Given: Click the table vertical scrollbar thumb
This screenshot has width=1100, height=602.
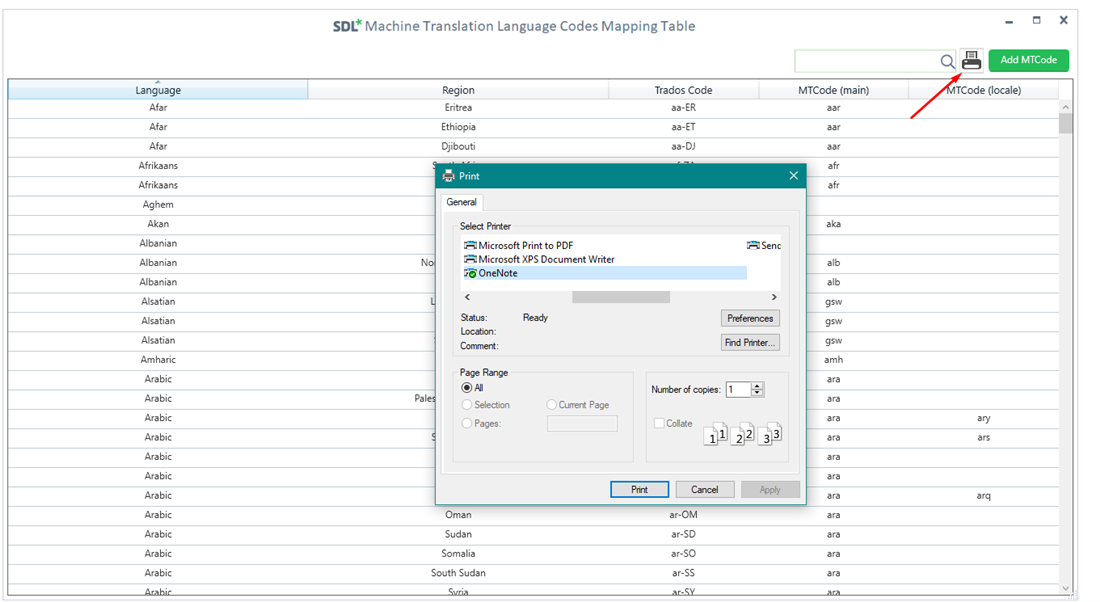Looking at the screenshot, I should (x=1066, y=123).
